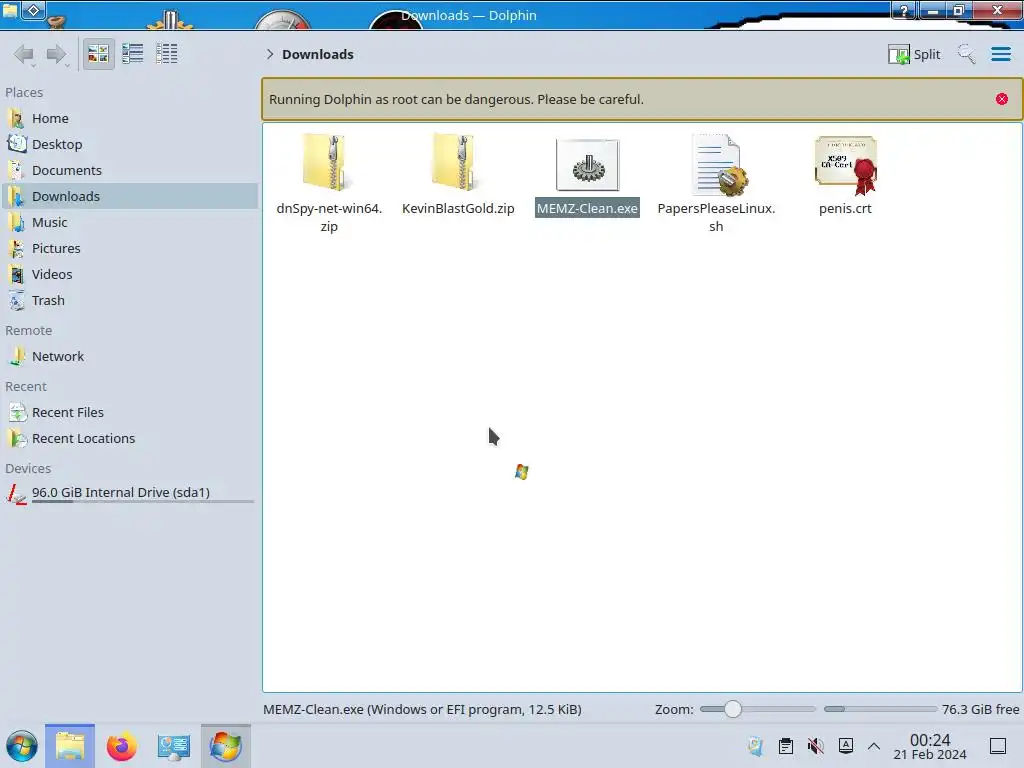Click the window help question-mark button
The image size is (1024, 768).
(x=904, y=10)
